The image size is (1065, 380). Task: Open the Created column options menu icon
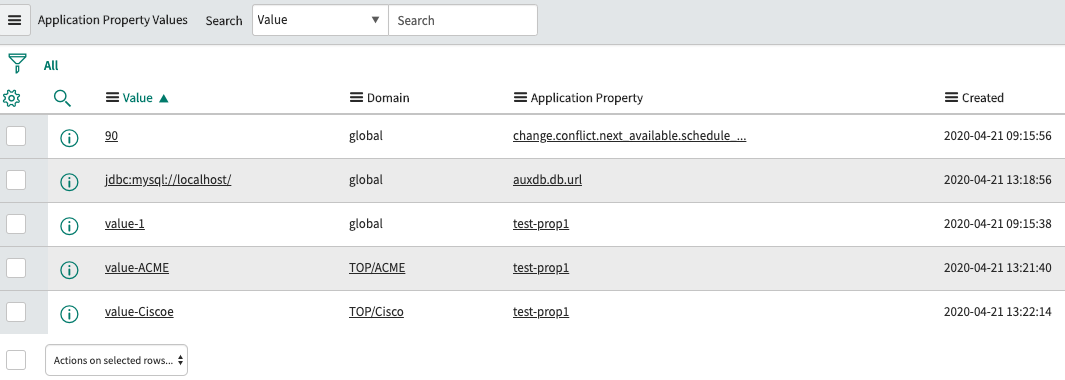(x=951, y=98)
